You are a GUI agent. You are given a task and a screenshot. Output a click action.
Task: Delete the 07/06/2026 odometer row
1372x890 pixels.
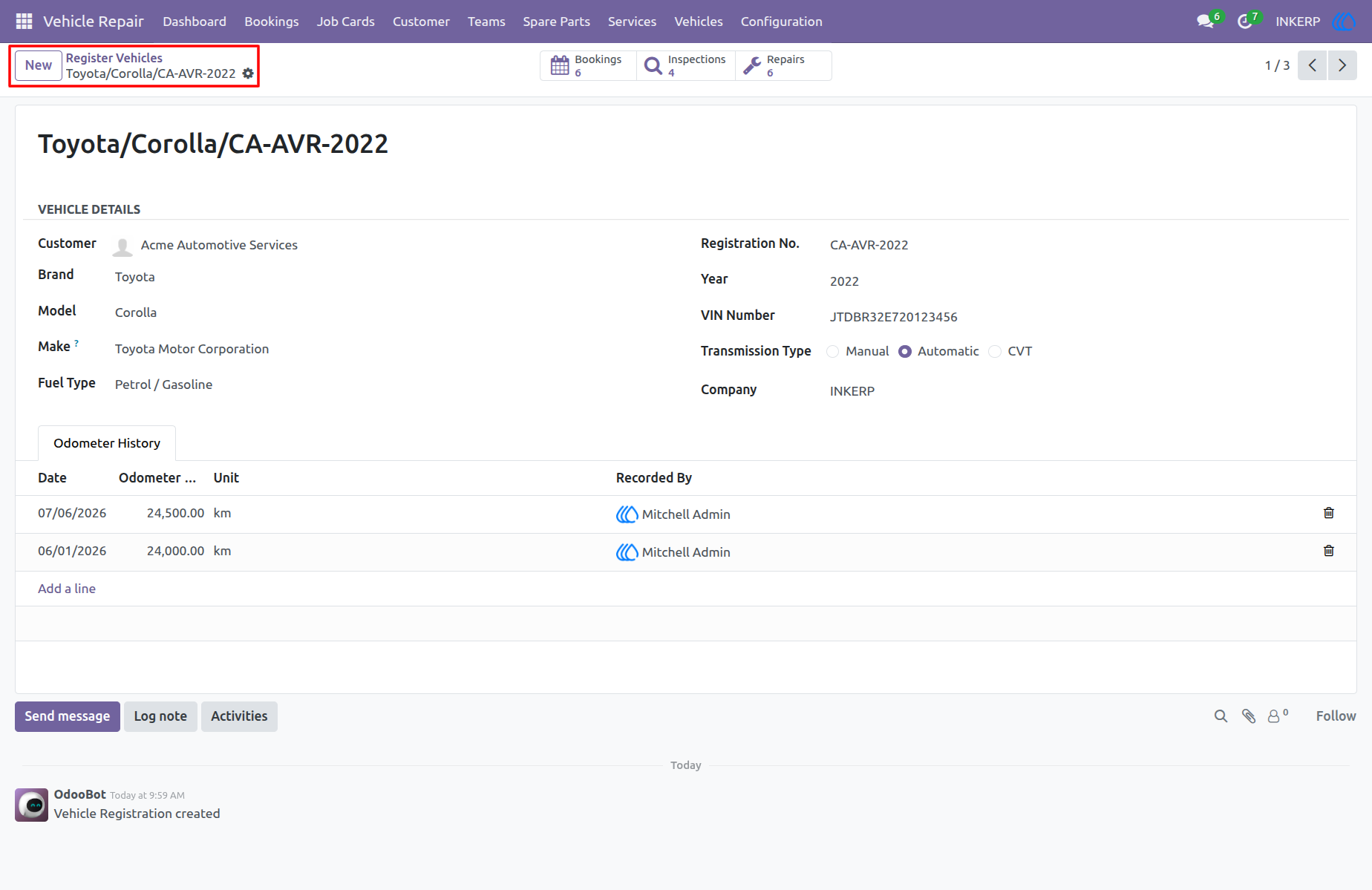[x=1329, y=513]
